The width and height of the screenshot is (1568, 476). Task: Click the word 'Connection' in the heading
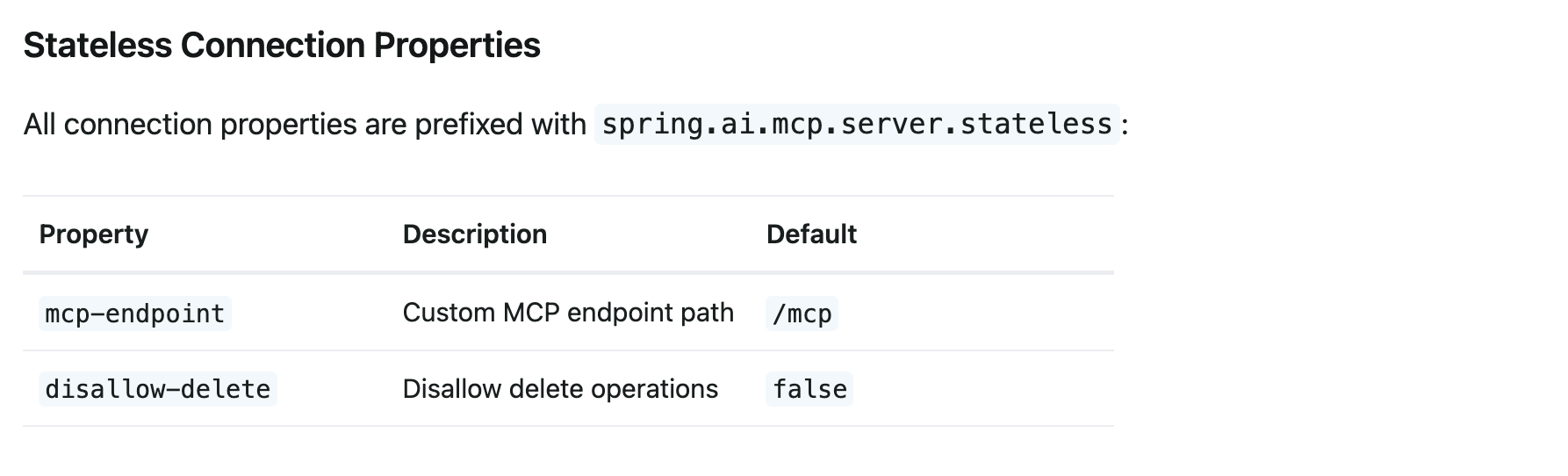pyautogui.click(x=273, y=45)
